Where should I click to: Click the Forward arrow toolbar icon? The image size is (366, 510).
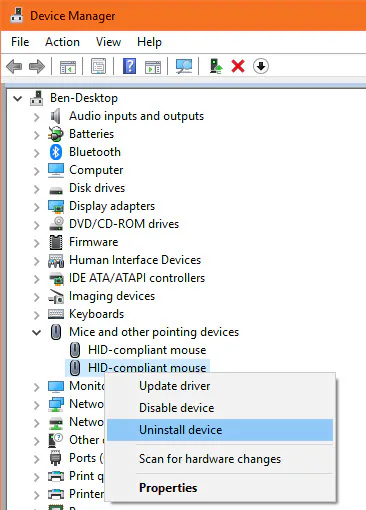tap(37, 66)
